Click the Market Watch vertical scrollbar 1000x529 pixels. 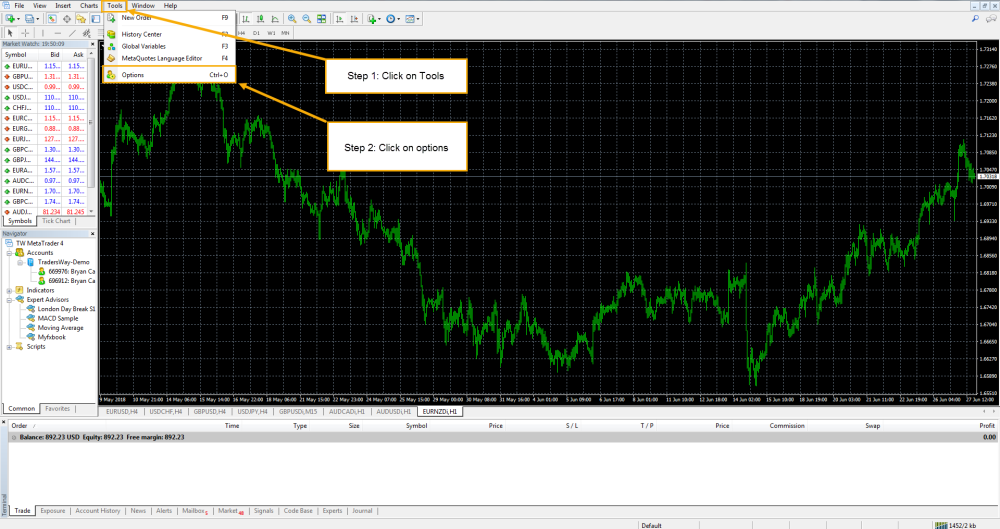click(92, 131)
